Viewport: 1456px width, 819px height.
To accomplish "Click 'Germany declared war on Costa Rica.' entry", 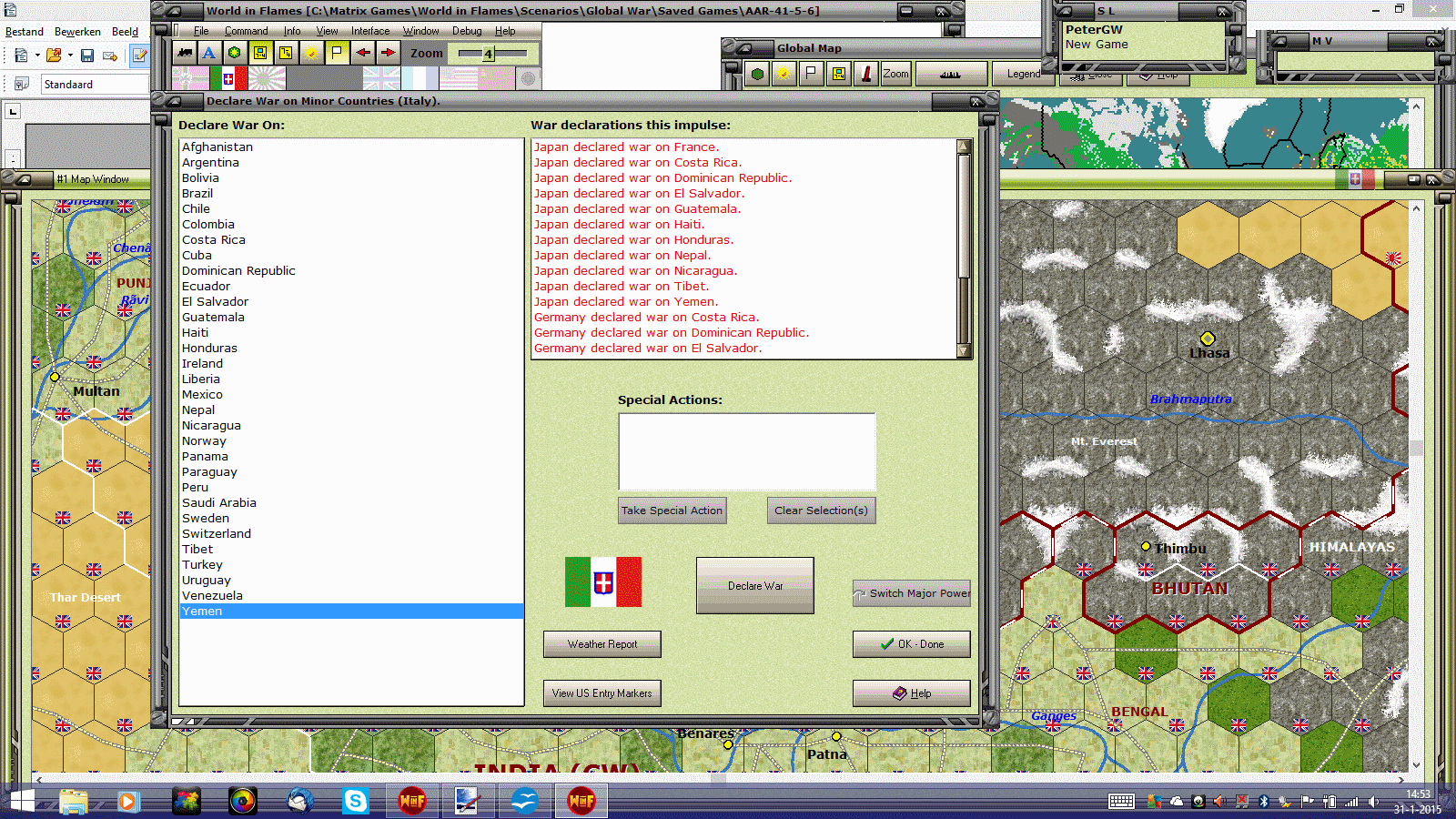I will coord(646,317).
